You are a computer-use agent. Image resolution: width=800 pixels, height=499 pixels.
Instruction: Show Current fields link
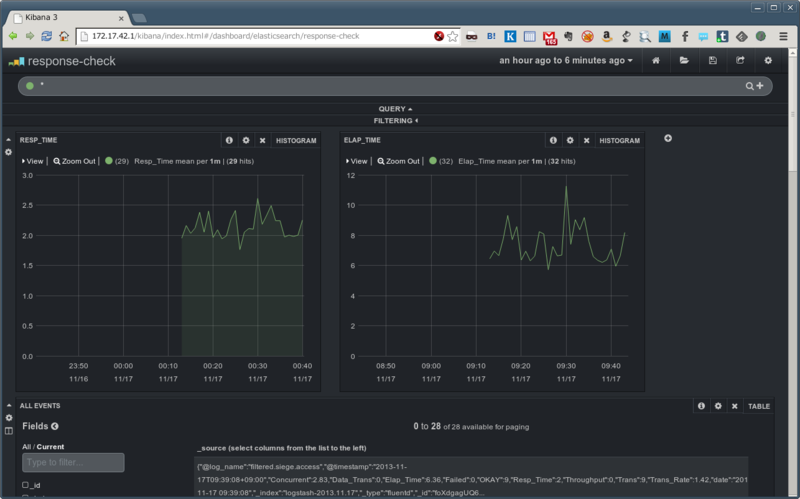tap(50, 446)
